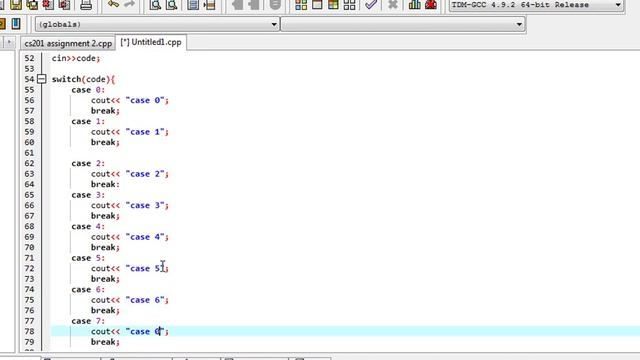Click the gray X Stop Execution icon
Screen dimensions: 640x360
click(x=393, y=5)
